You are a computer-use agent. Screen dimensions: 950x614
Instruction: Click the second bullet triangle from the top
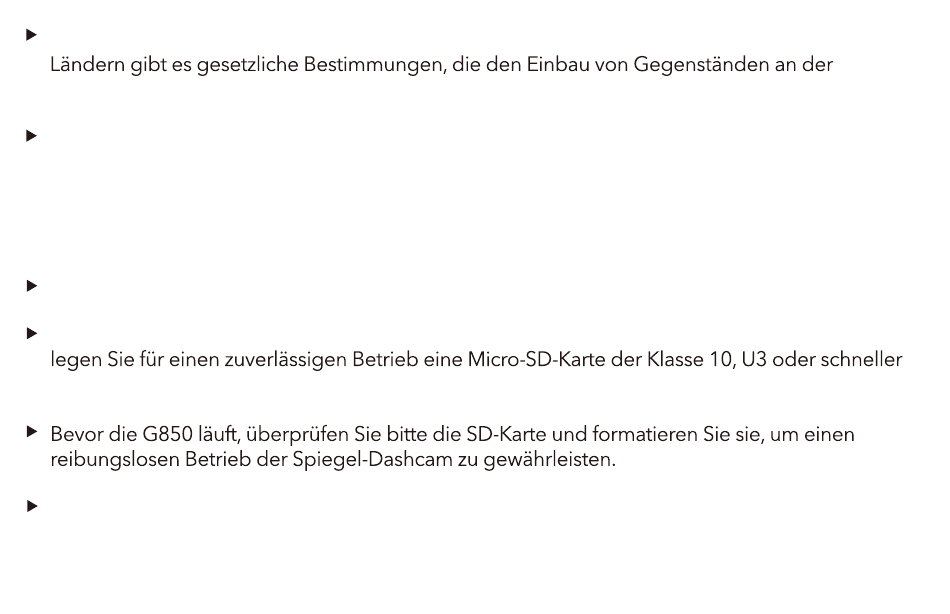tap(32, 136)
